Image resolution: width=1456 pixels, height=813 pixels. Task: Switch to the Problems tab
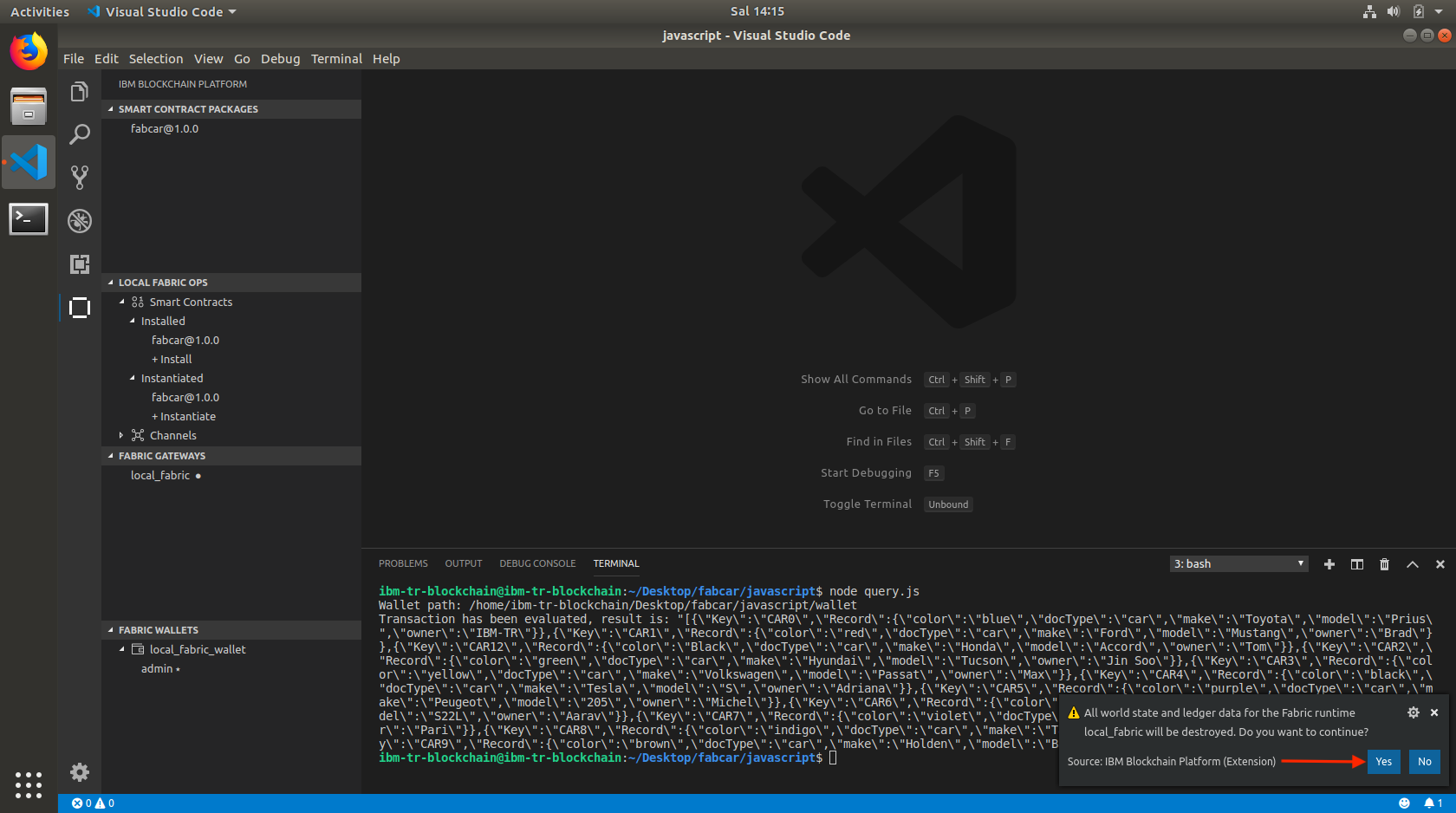(403, 563)
